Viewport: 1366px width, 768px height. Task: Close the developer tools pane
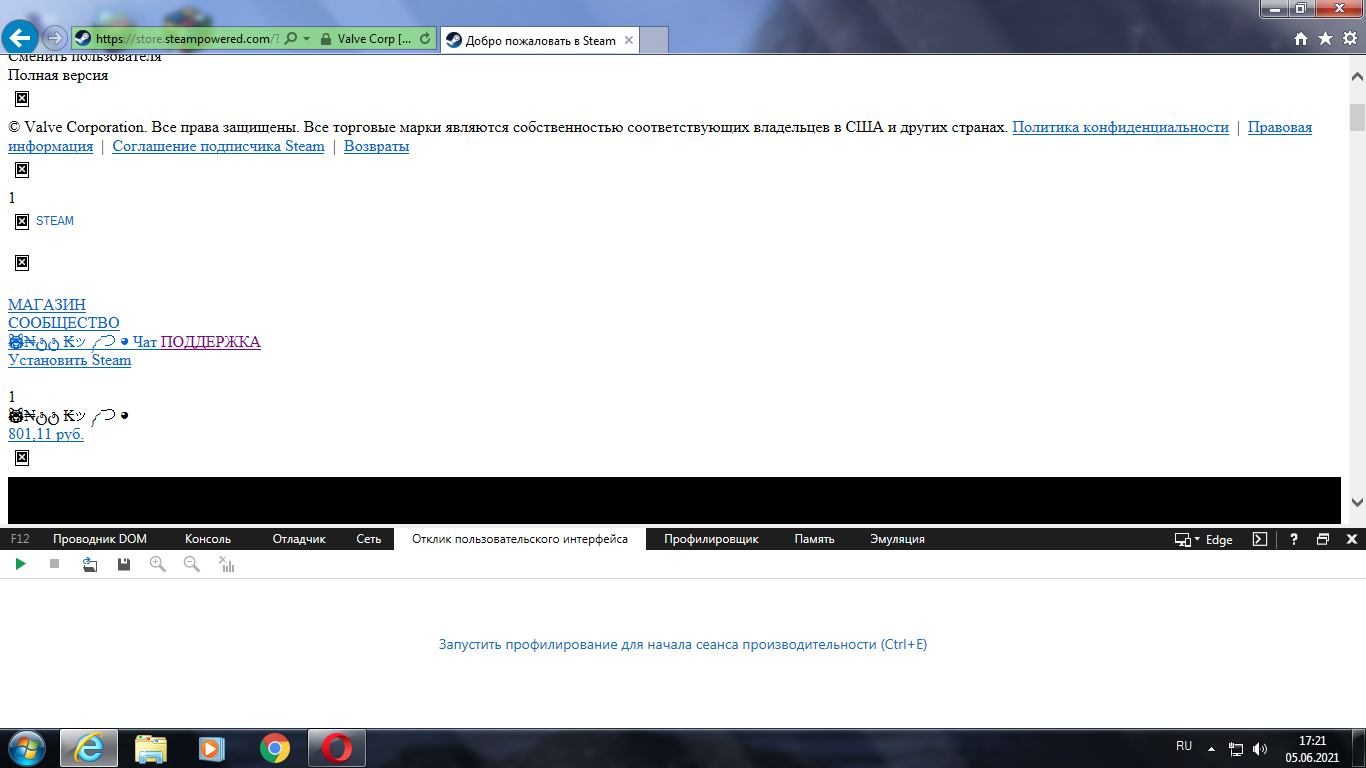[1352, 539]
